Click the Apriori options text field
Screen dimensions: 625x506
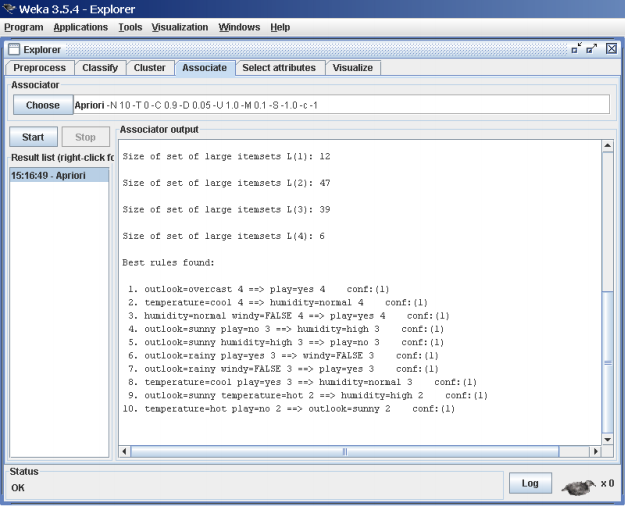coord(342,105)
